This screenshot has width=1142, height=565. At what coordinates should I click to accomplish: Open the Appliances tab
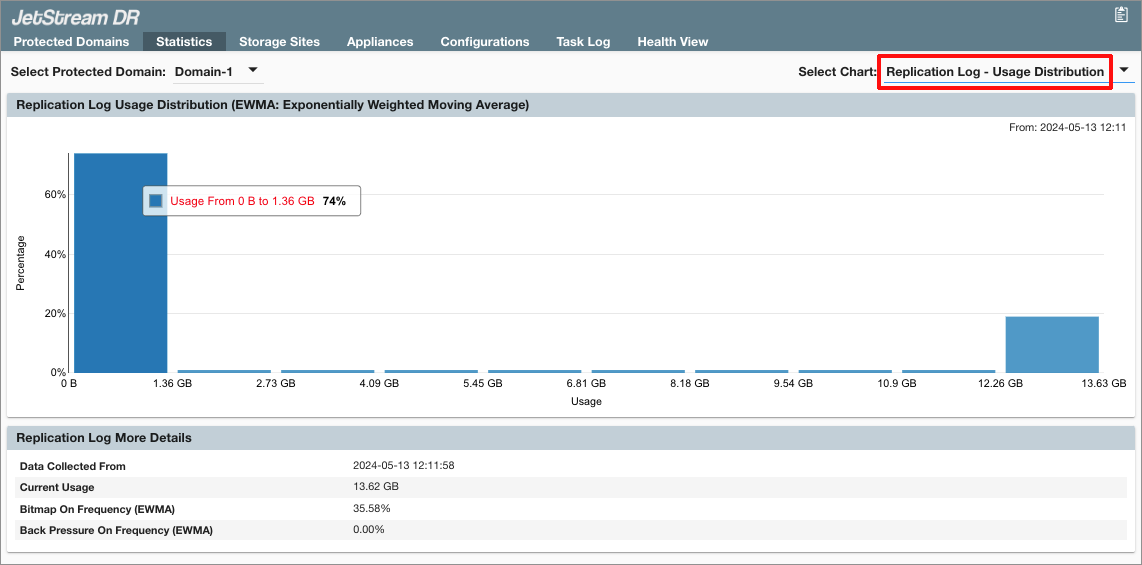[x=380, y=42]
